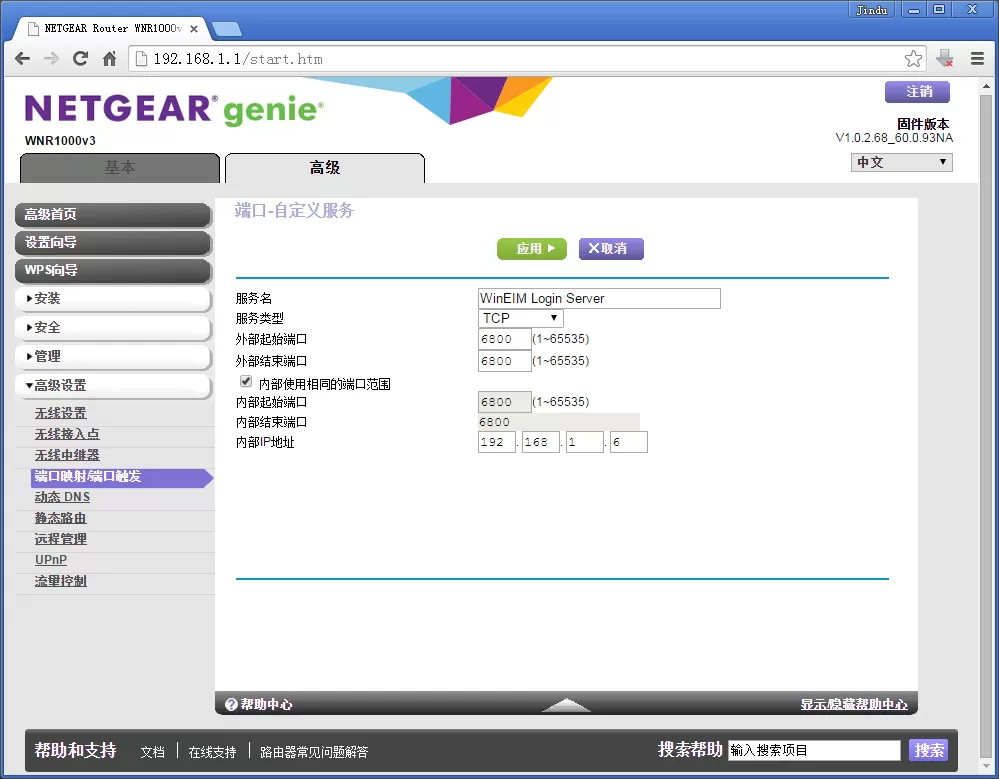Open a new browser tab
The height and width of the screenshot is (779, 999).
(226, 29)
